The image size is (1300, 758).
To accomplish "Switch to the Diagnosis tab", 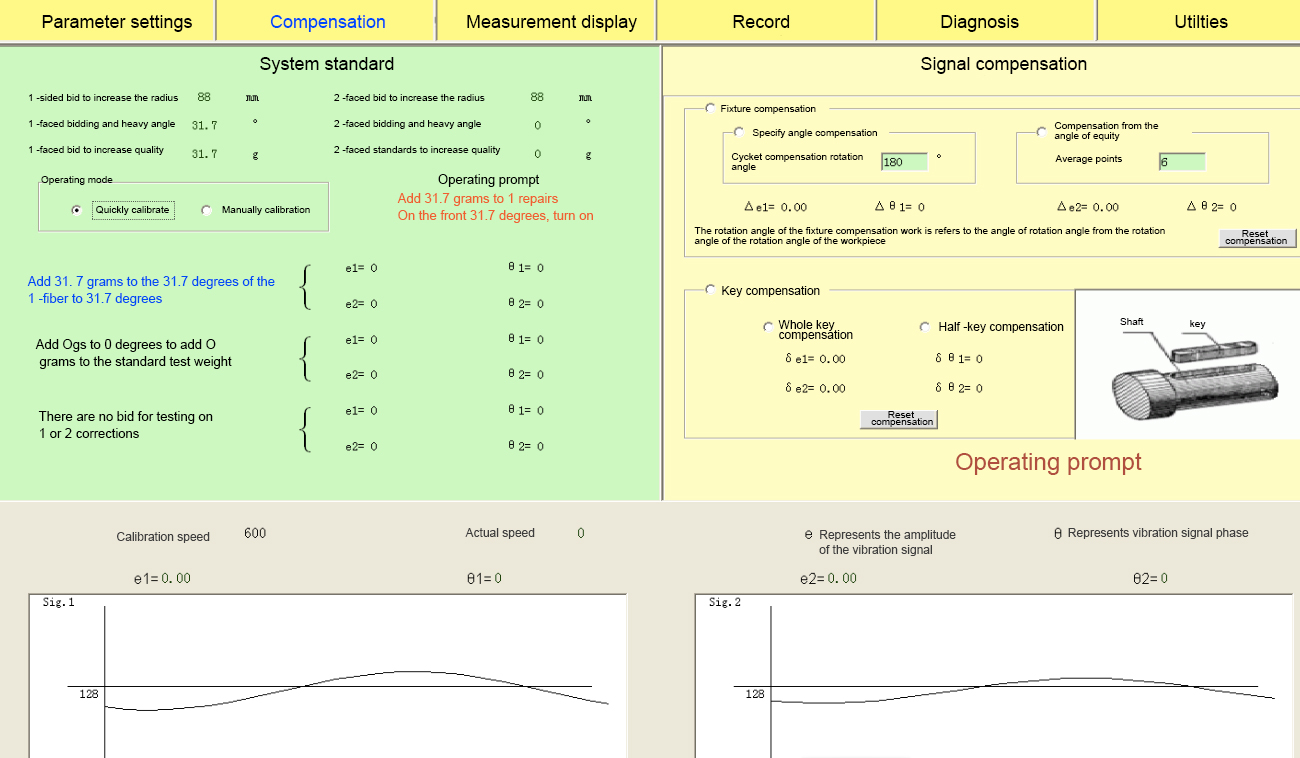I will pos(979,21).
